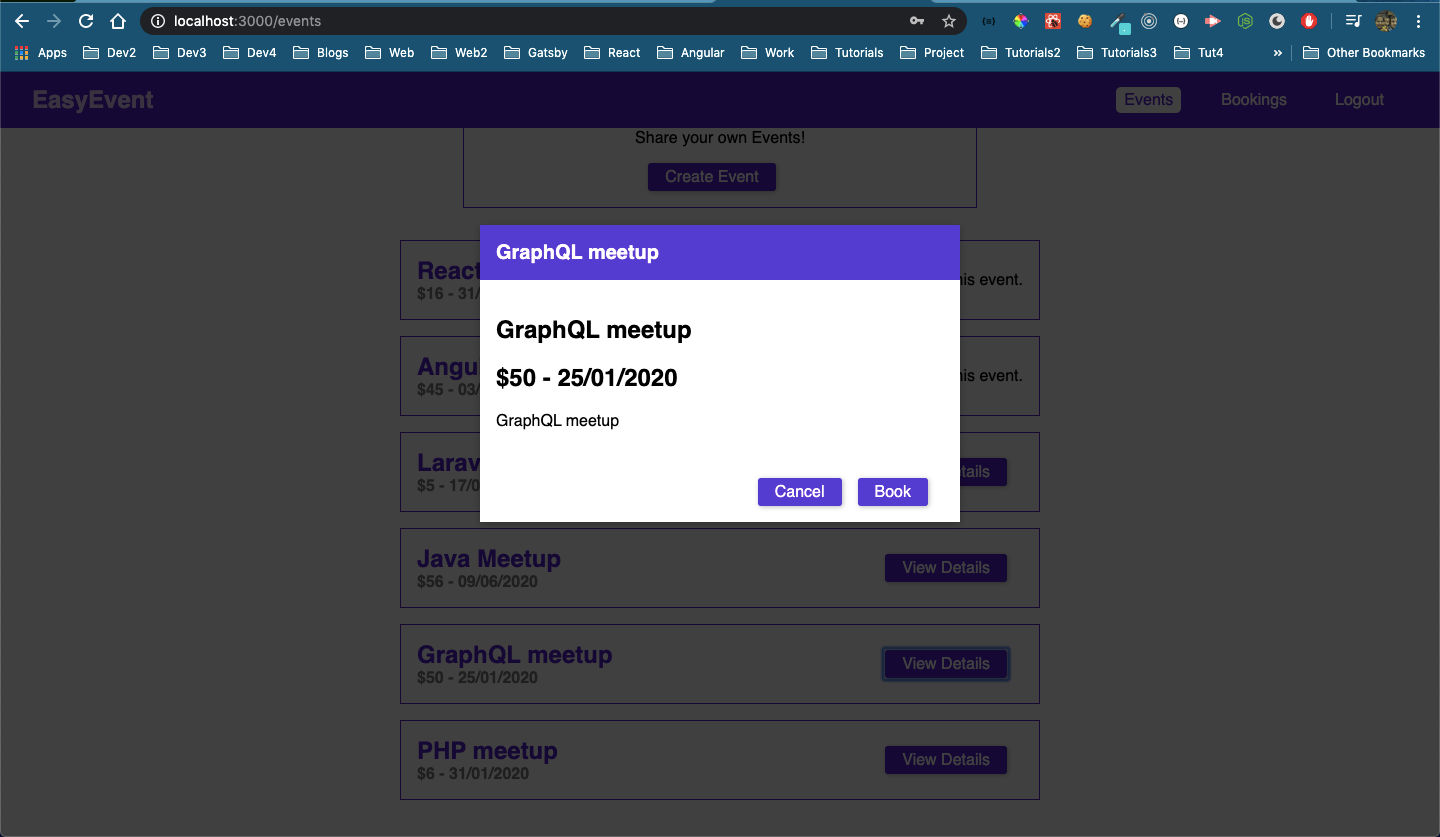The width and height of the screenshot is (1440, 837).
Task: Open the Chrome profile avatar
Action: click(1386, 21)
